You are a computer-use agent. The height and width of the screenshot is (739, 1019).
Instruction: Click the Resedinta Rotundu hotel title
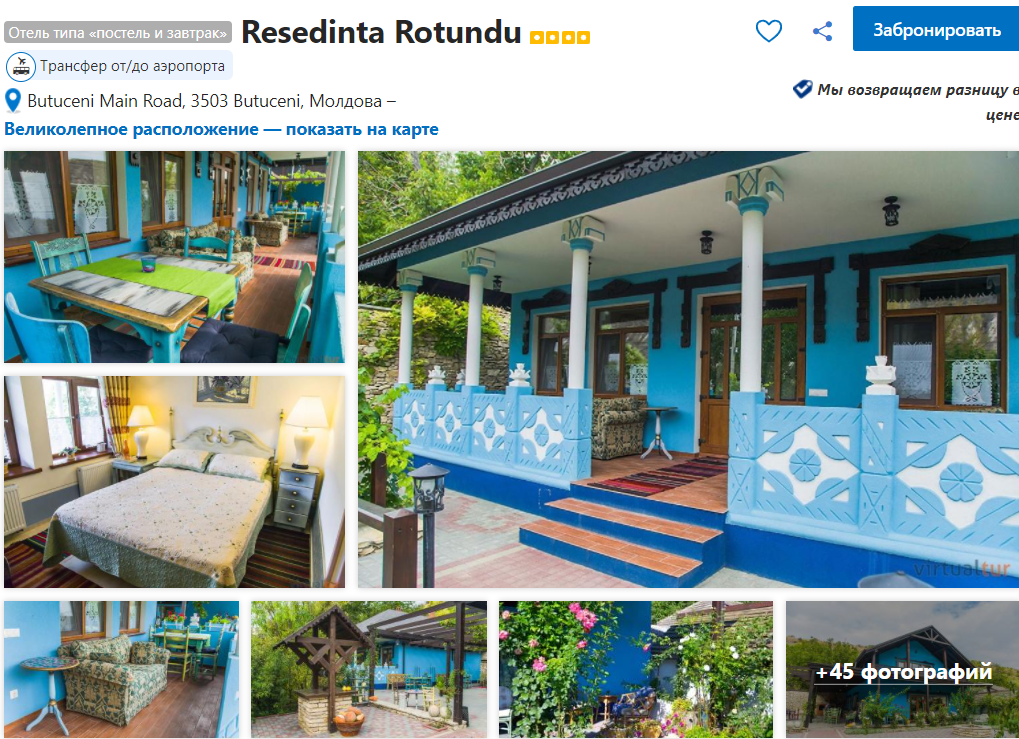tap(381, 32)
